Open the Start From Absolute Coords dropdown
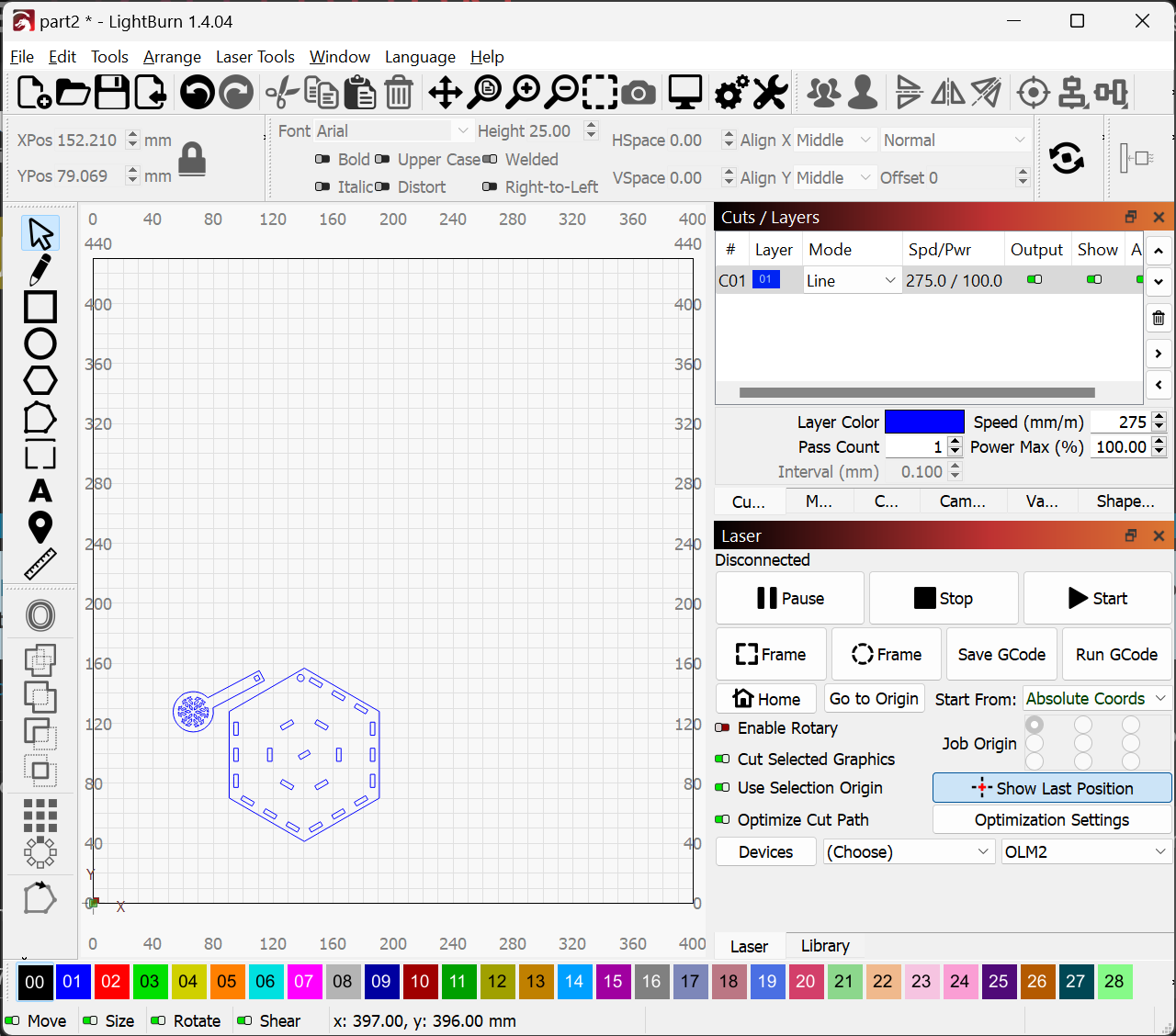Screen dimensions: 1176x1036 pos(1096,699)
